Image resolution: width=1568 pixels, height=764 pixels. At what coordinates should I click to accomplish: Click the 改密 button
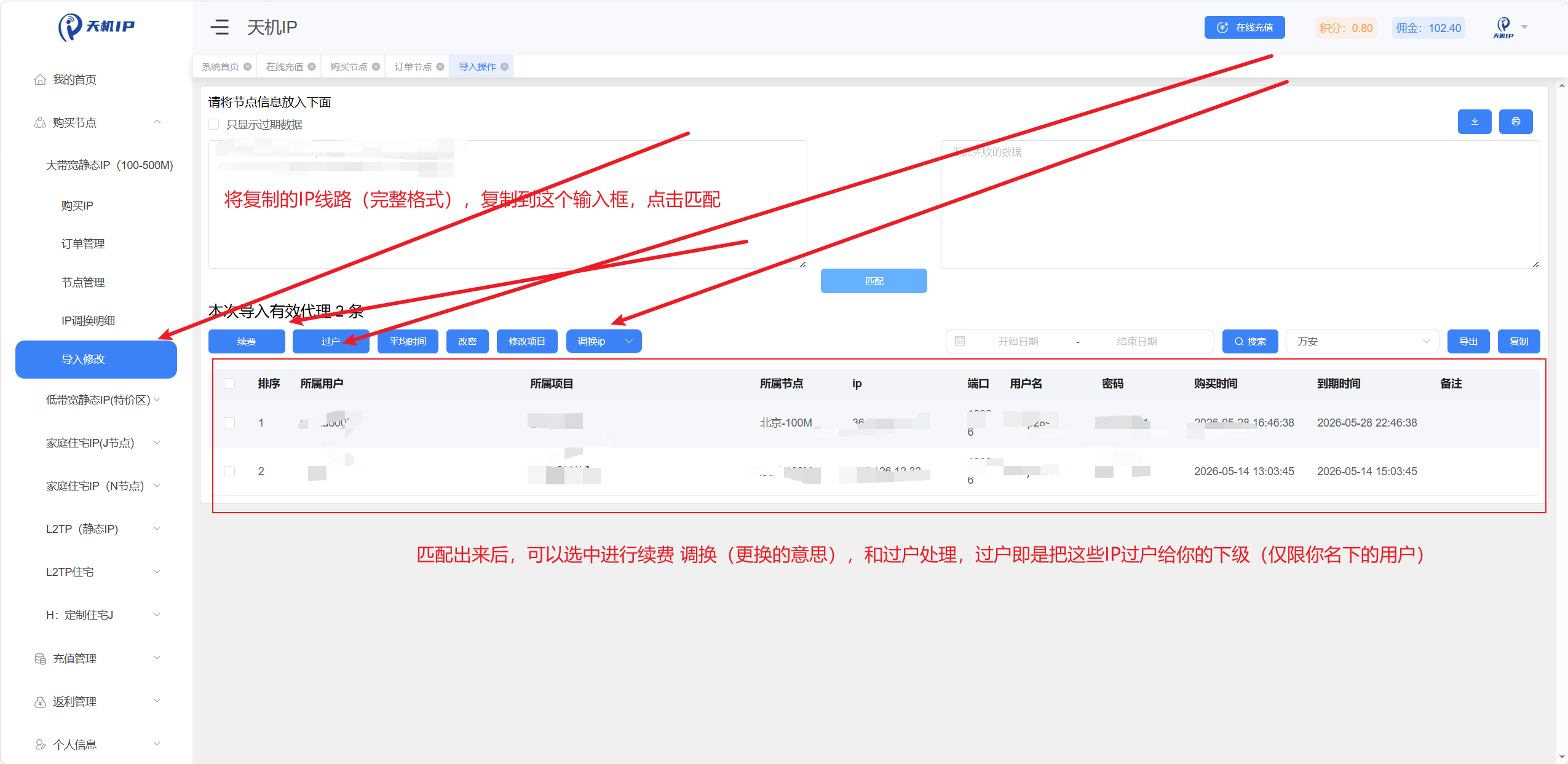(467, 341)
